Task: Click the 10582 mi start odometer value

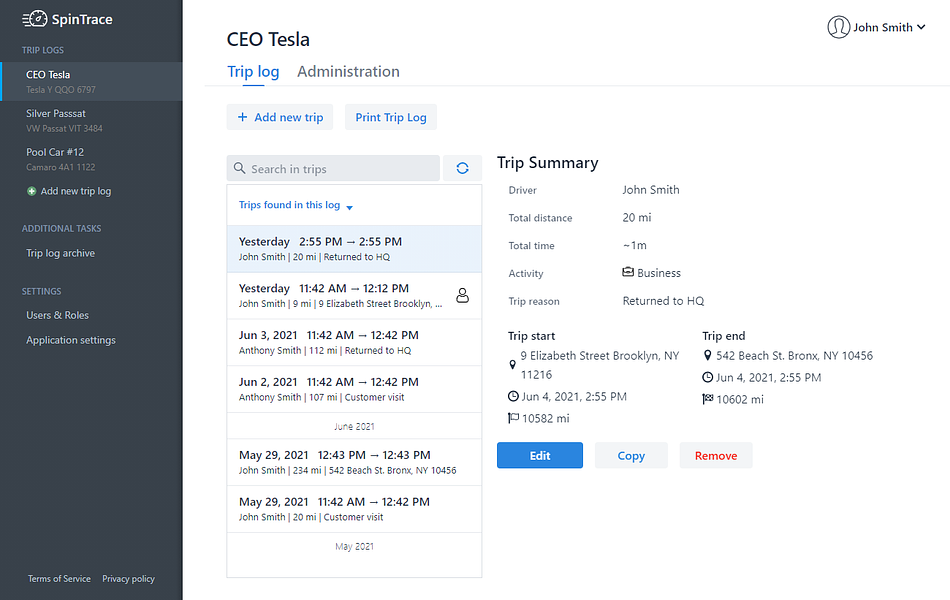Action: point(546,418)
